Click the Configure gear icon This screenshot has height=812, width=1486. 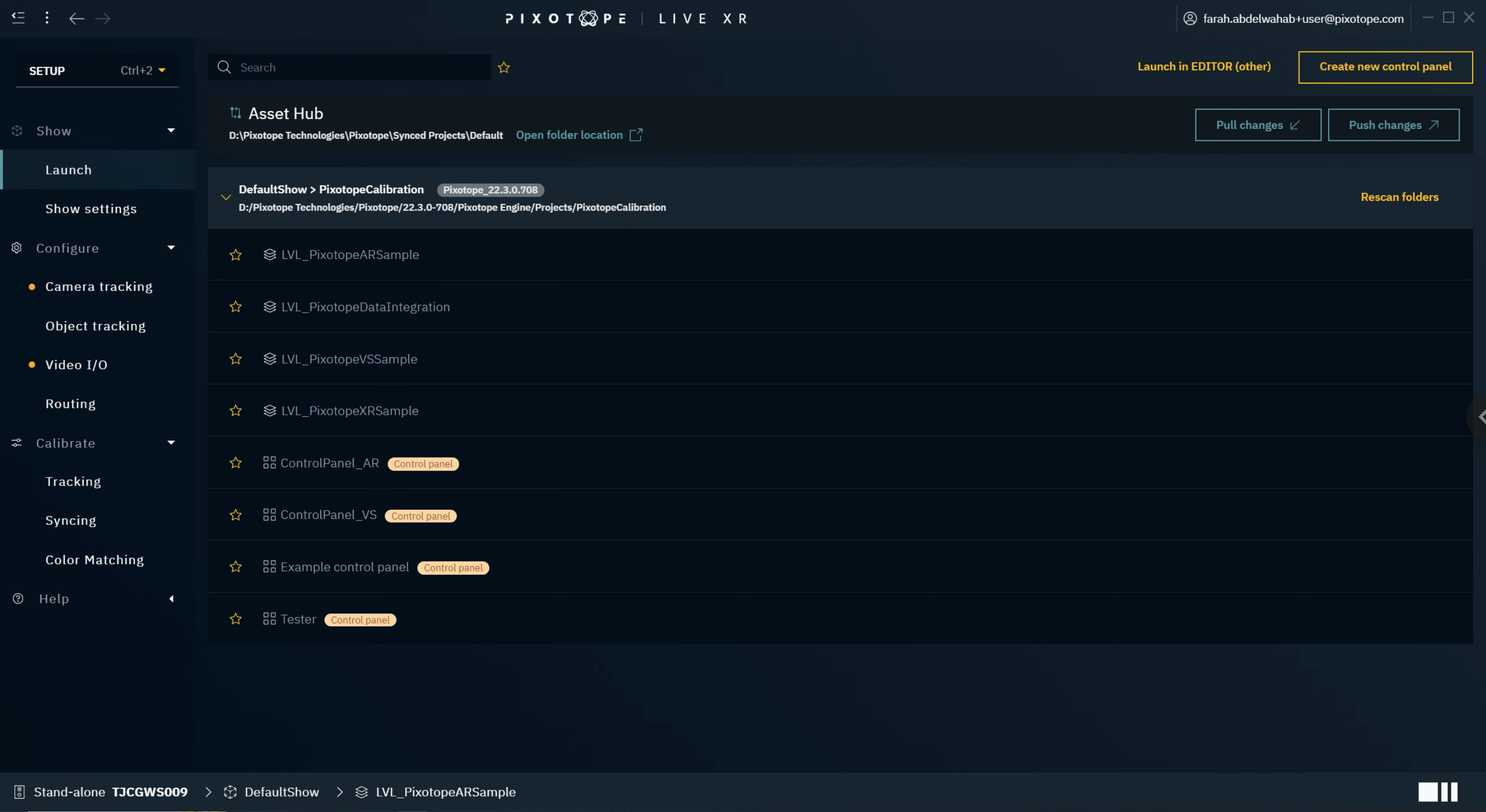pos(17,248)
